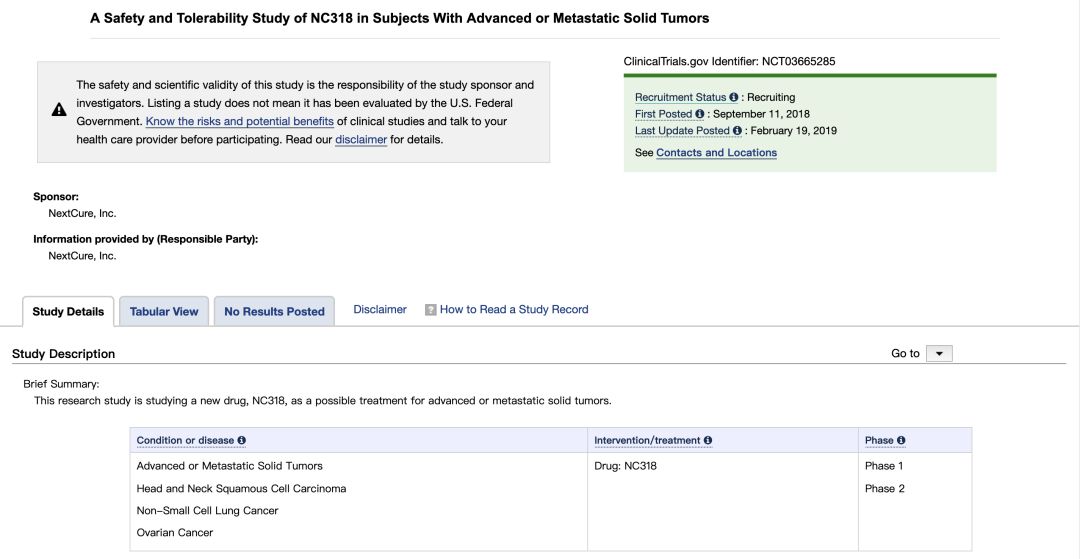Click info icon next to Recruitment Status
Image resolution: width=1080 pixels, height=559 pixels.
tap(734, 98)
